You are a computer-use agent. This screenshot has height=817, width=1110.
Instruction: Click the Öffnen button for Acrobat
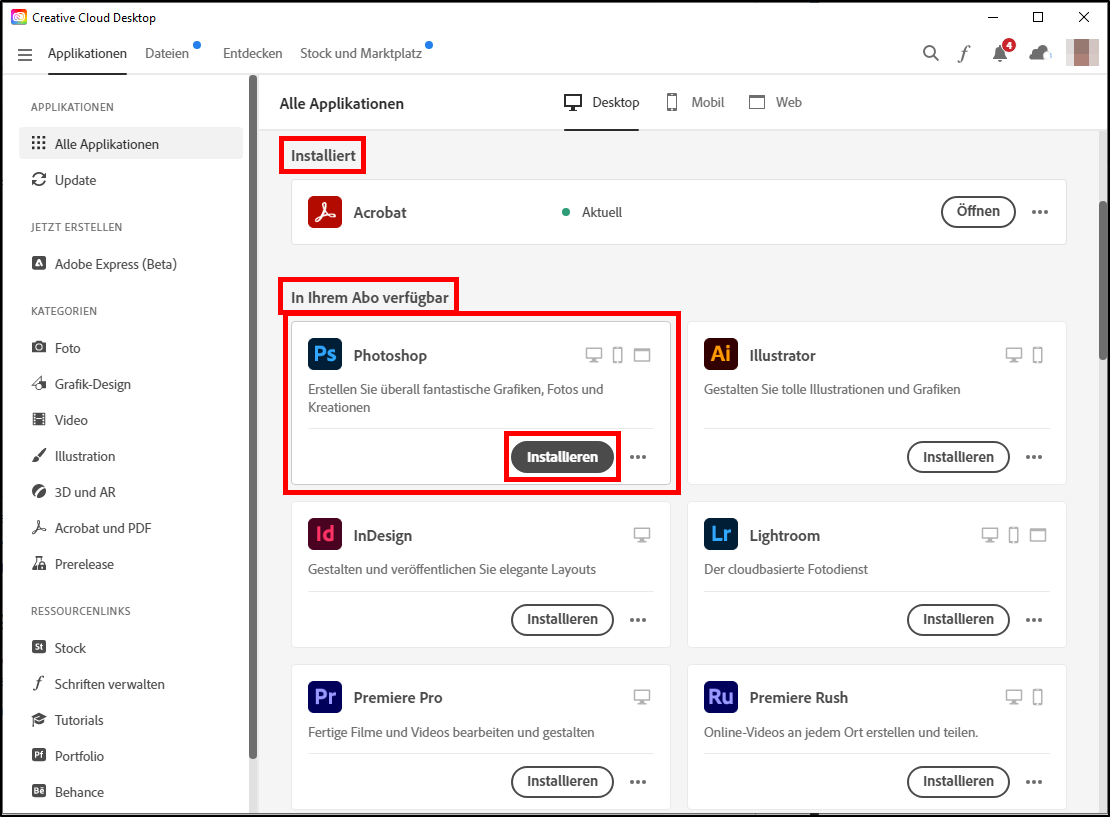[x=977, y=212]
